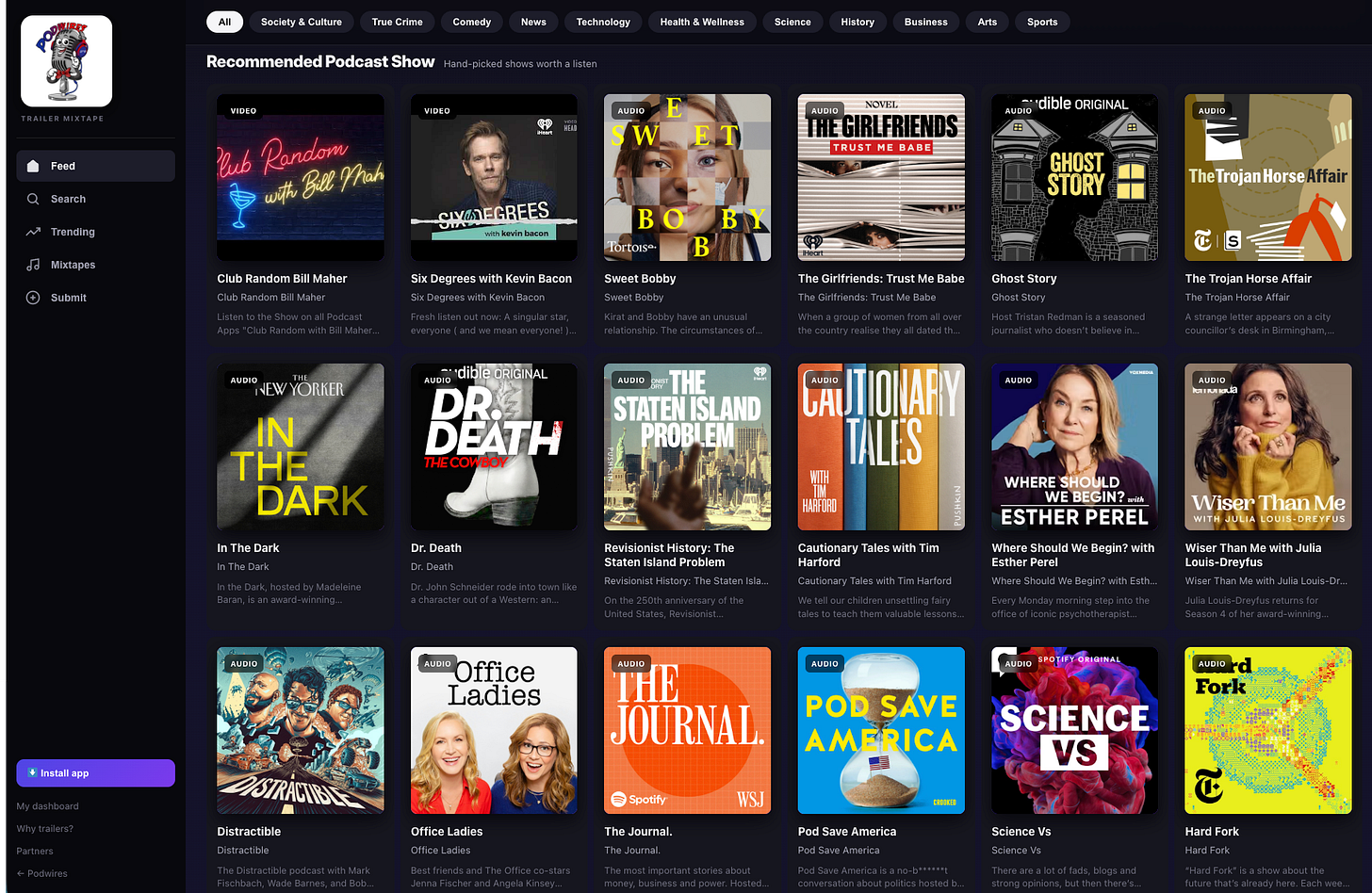This screenshot has width=1372, height=893.
Task: Click The Journal cover artwork
Action: [688, 730]
